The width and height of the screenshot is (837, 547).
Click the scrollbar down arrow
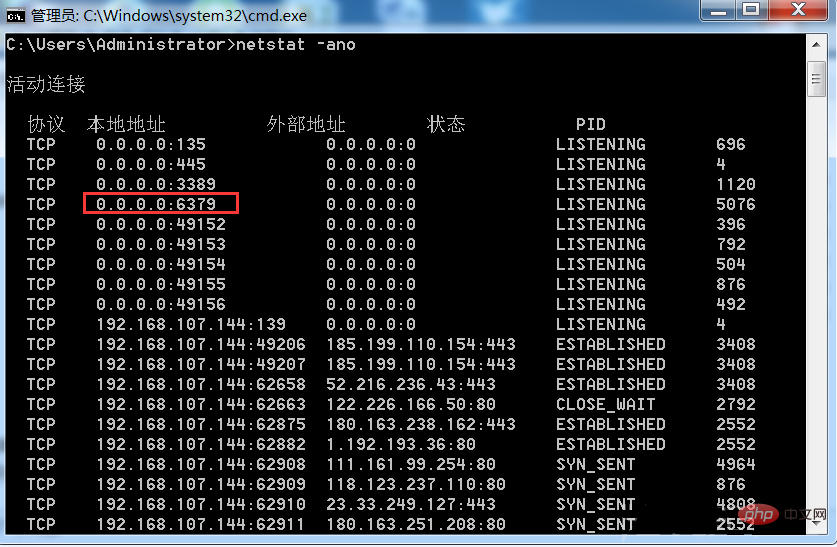pos(816,523)
